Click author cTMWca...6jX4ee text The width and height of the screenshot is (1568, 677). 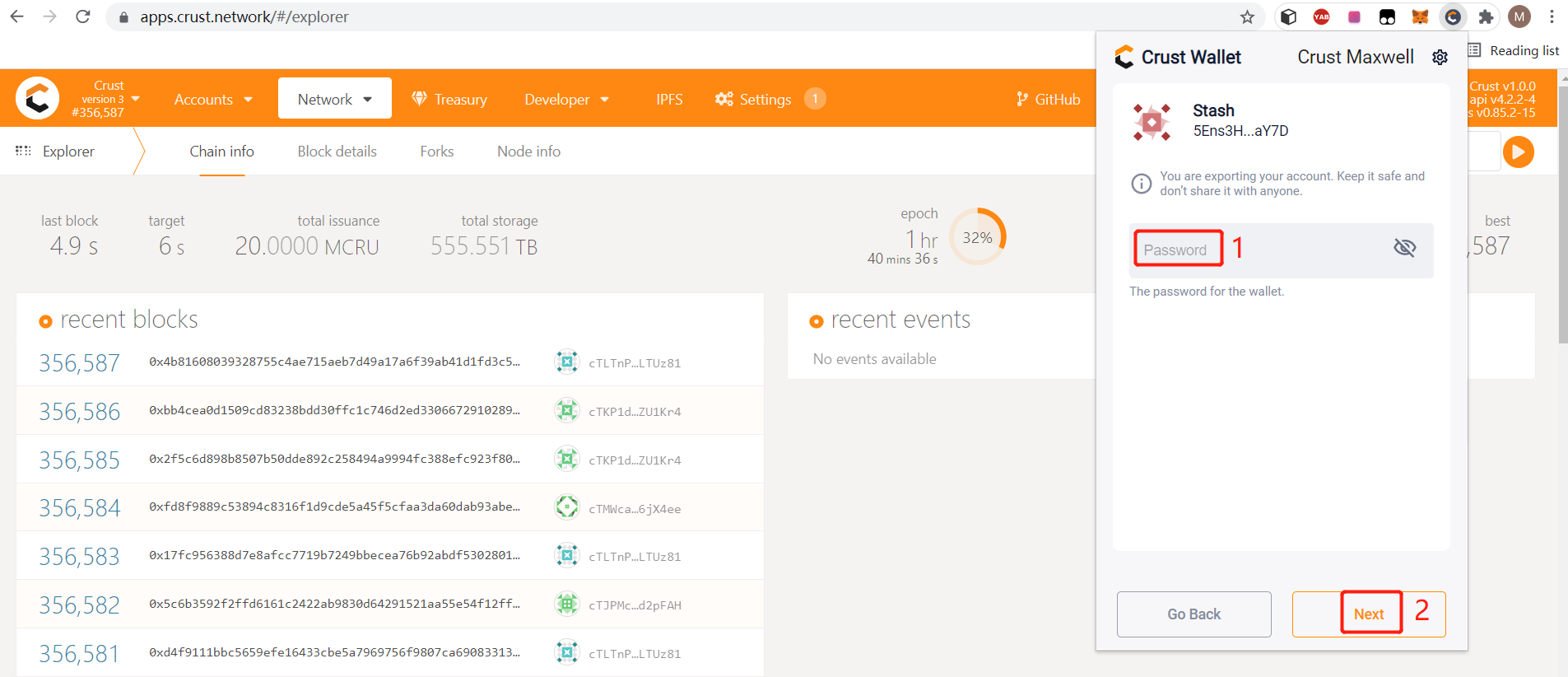click(x=635, y=509)
